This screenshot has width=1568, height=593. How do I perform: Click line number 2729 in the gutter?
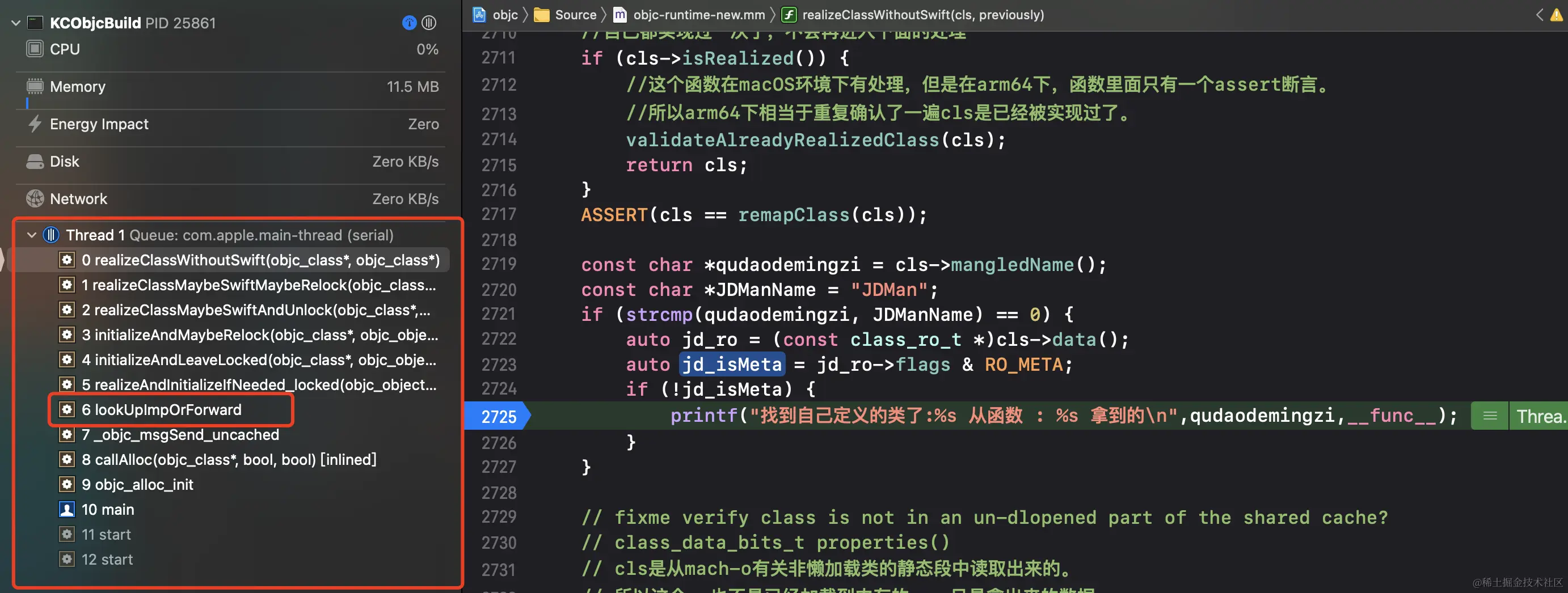499,517
